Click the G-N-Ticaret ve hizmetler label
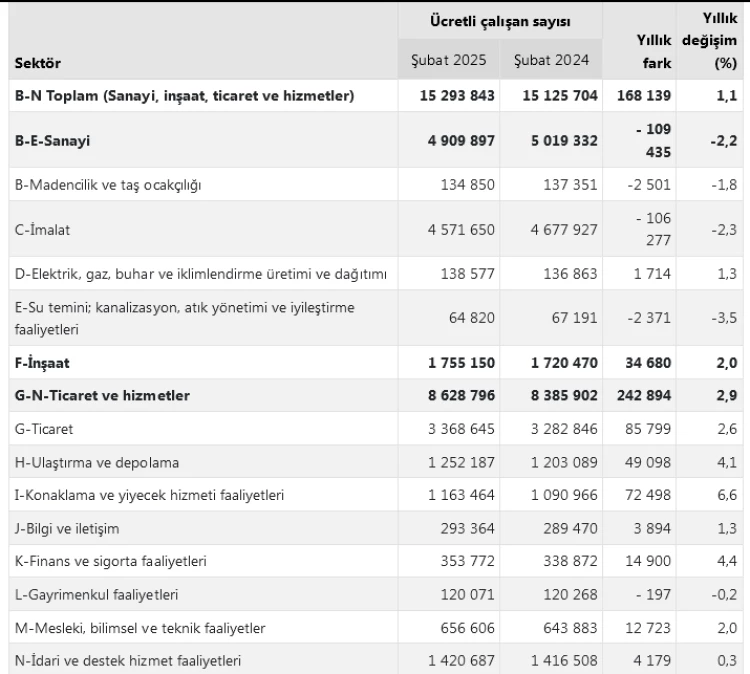 click(x=102, y=396)
